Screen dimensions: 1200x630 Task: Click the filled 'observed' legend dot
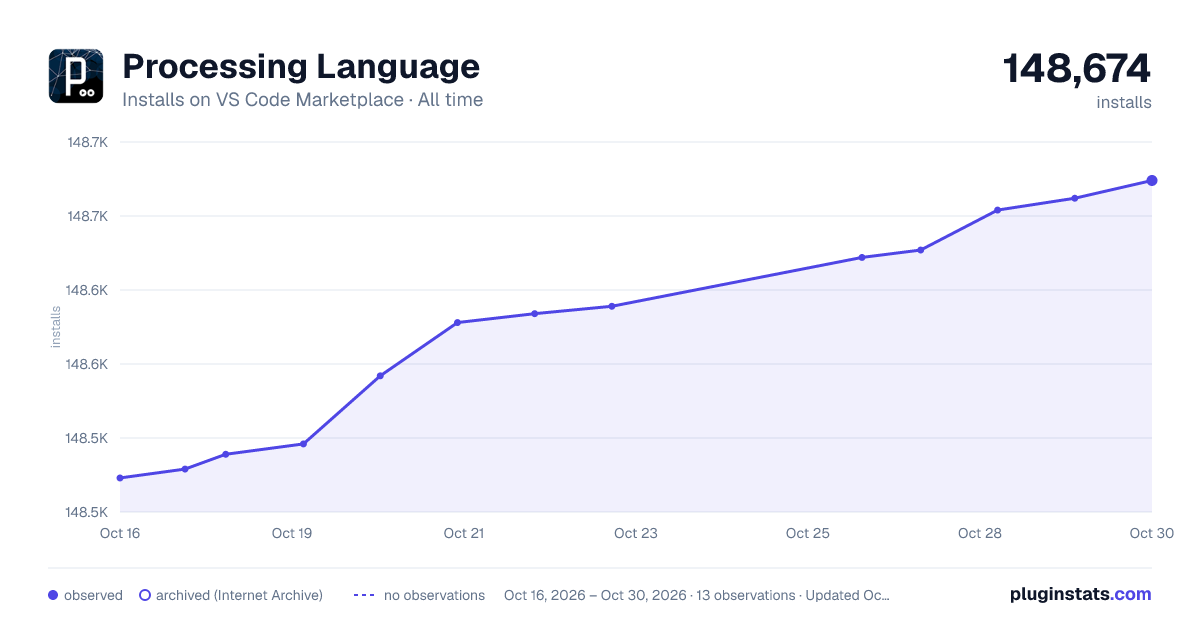coord(53,595)
